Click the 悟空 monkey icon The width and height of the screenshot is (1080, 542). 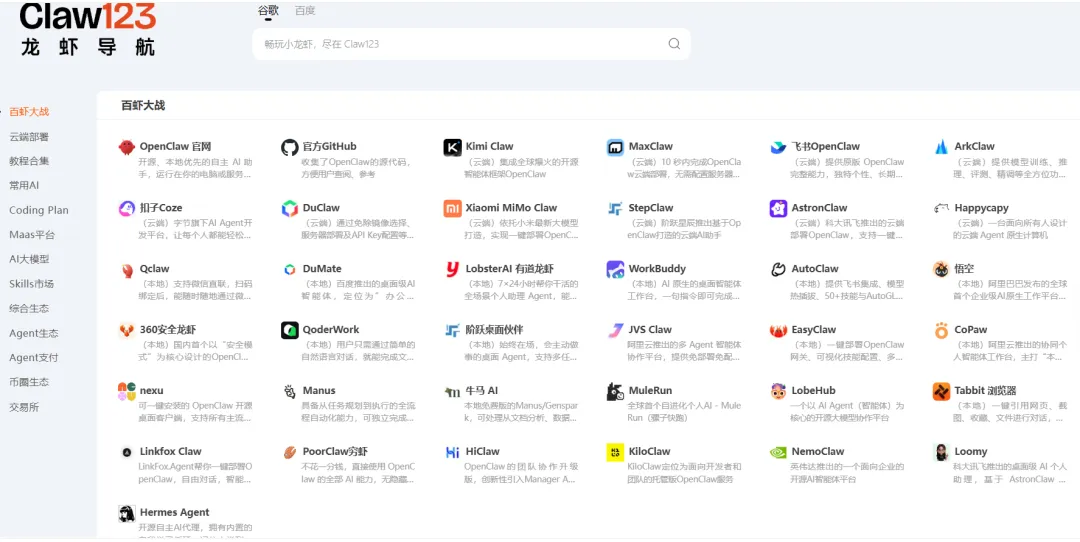(941, 269)
